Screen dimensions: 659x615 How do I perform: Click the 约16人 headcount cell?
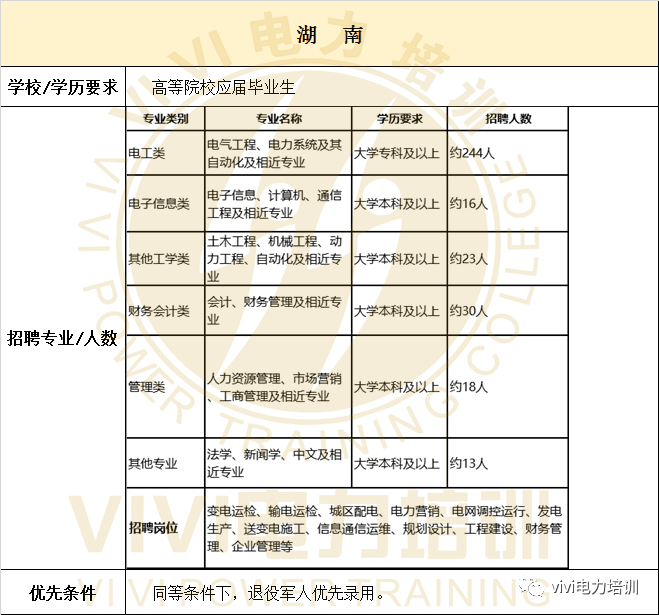[x=508, y=203]
